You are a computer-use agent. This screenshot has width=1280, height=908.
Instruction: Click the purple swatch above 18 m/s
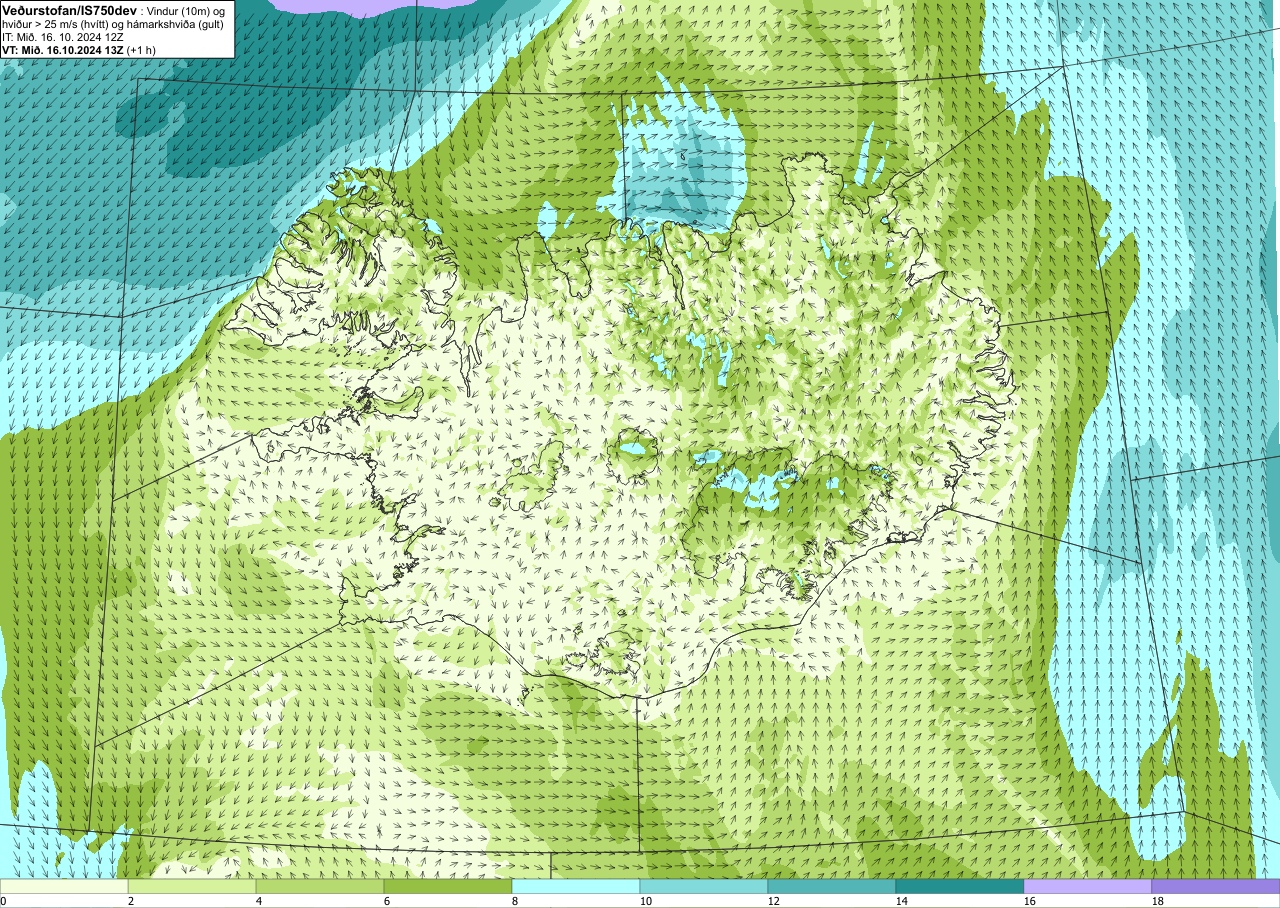point(1216,886)
